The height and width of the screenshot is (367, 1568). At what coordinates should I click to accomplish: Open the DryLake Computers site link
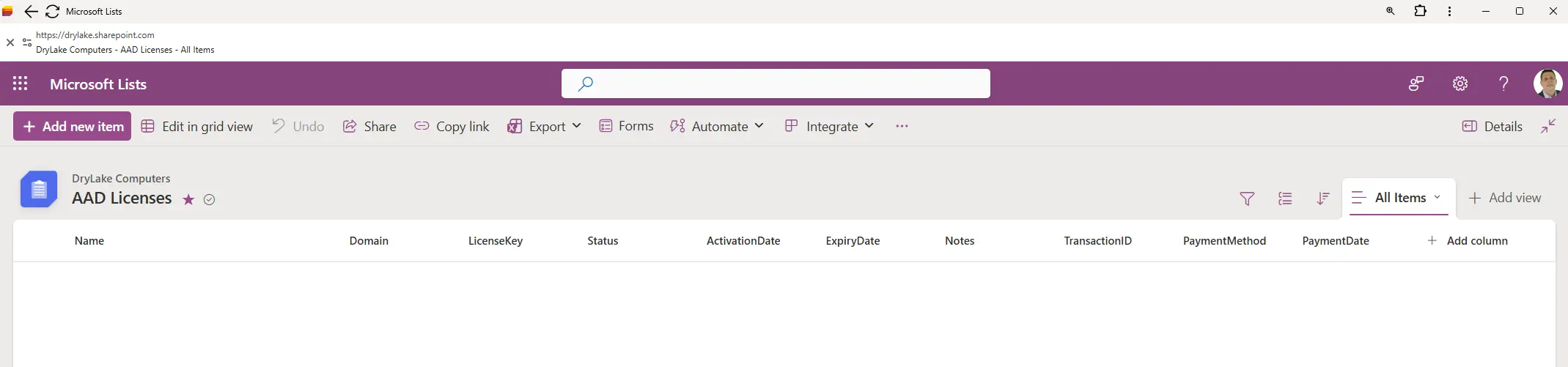coord(121,179)
